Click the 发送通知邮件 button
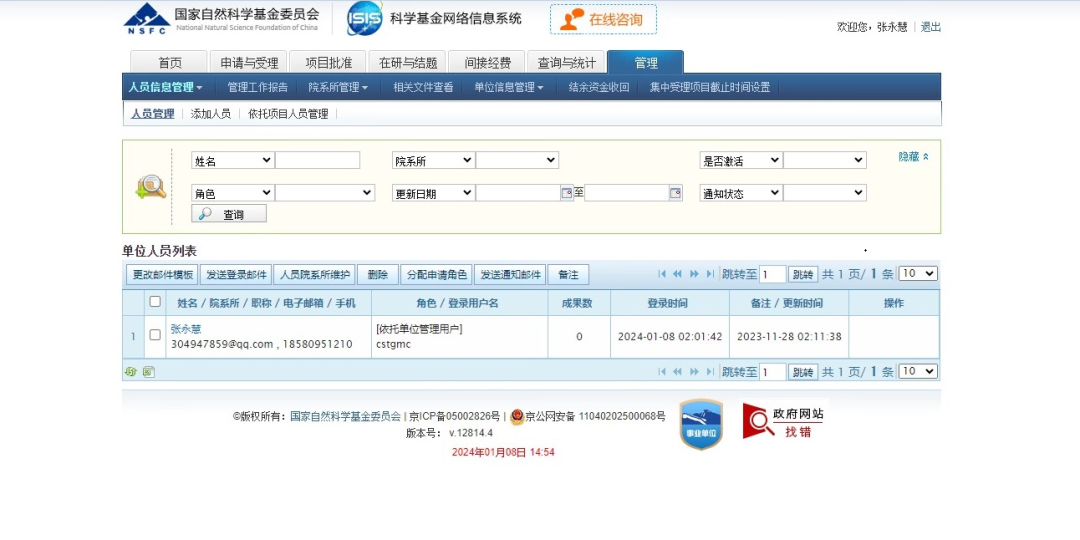The image size is (1080, 540). (510, 275)
